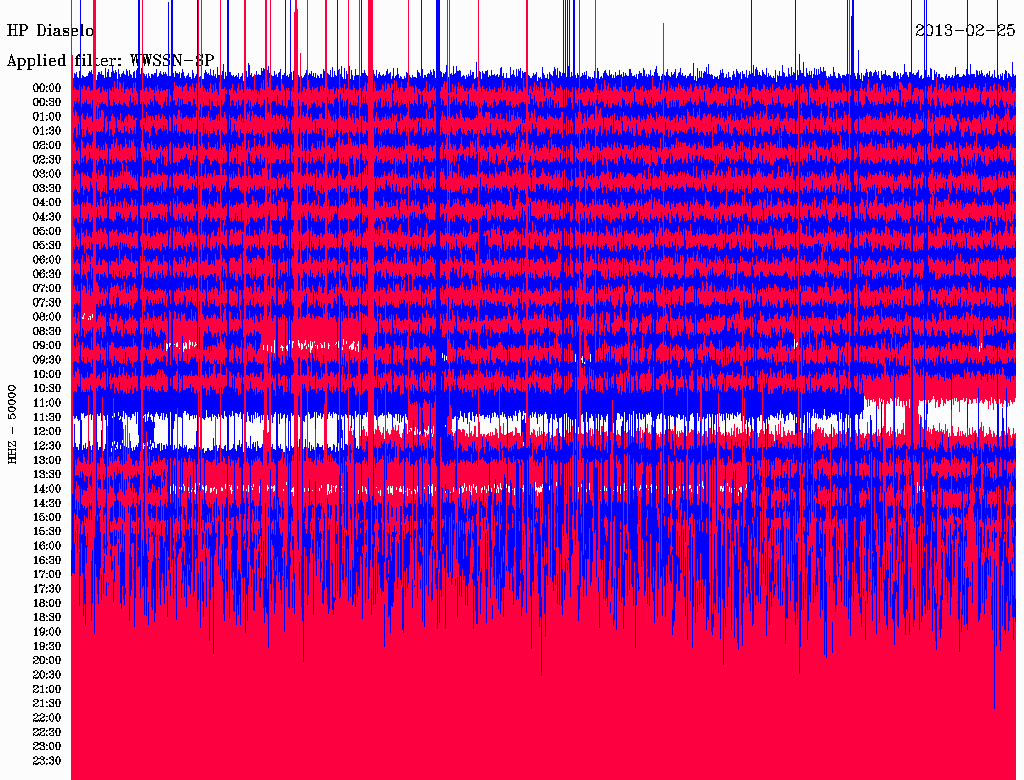Select the 01:30 time label

47,131
